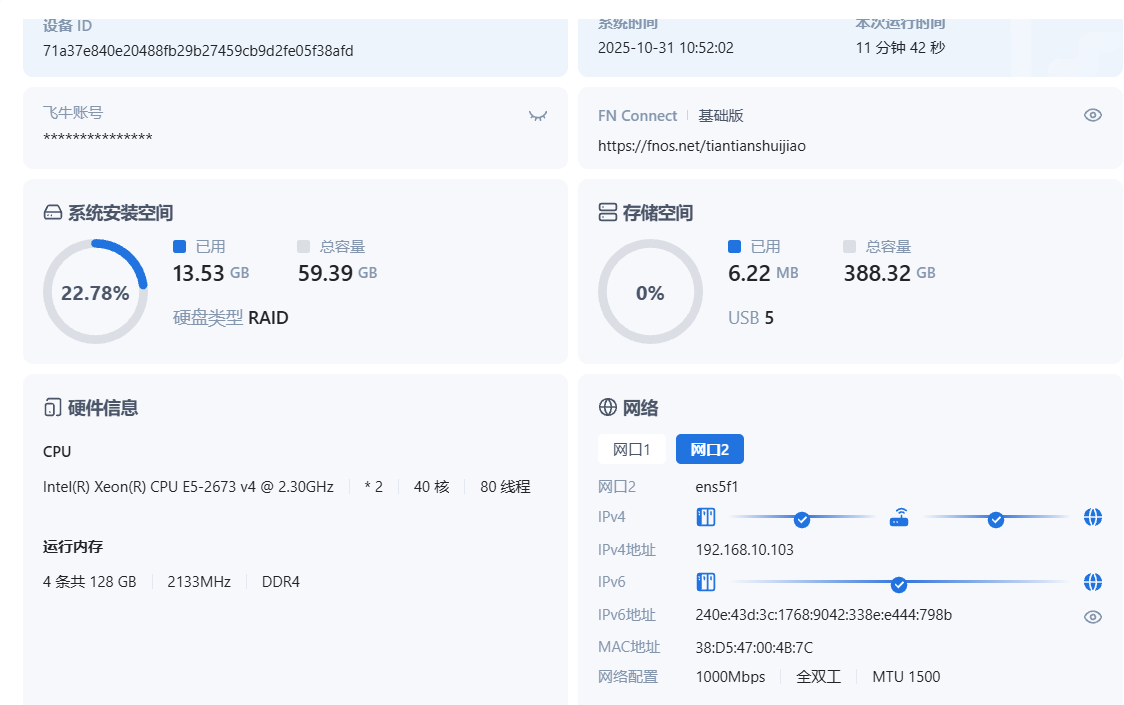
Task: Select the 网口2 tab
Action: [709, 449]
